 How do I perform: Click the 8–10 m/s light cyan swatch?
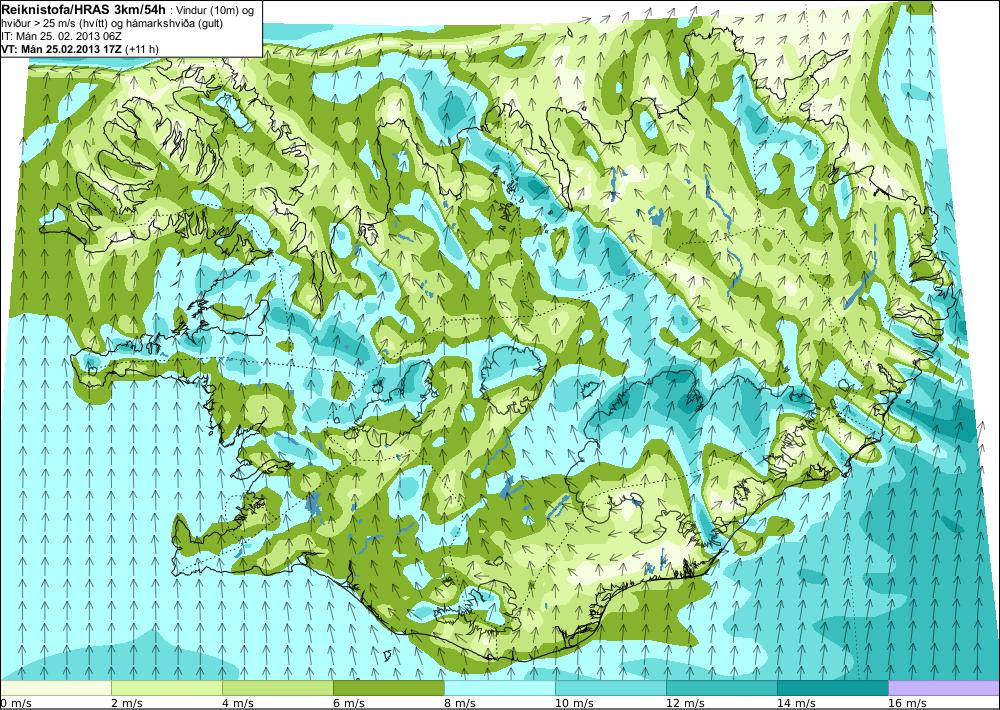coord(500,688)
